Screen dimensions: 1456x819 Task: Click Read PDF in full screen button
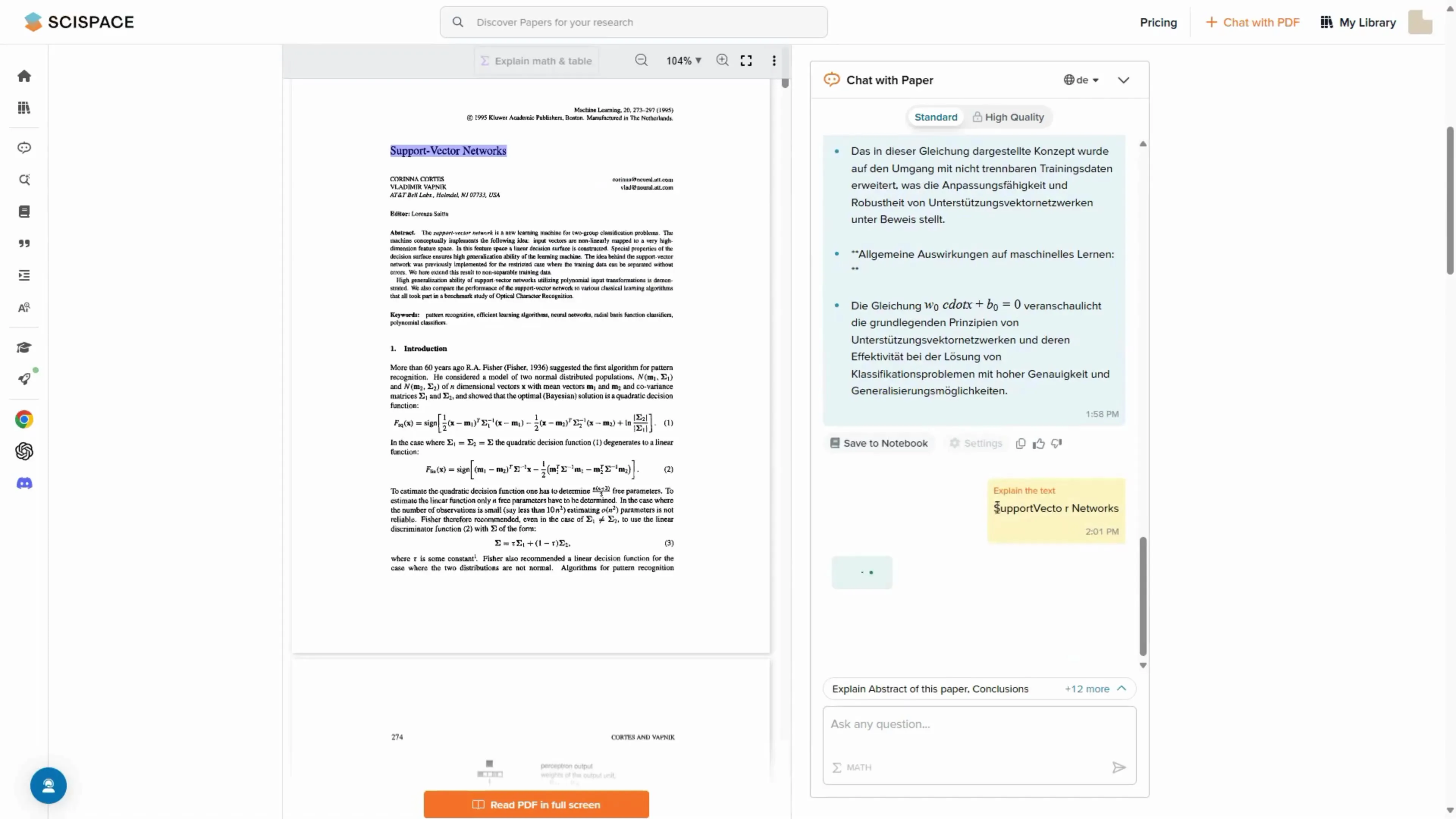(536, 804)
